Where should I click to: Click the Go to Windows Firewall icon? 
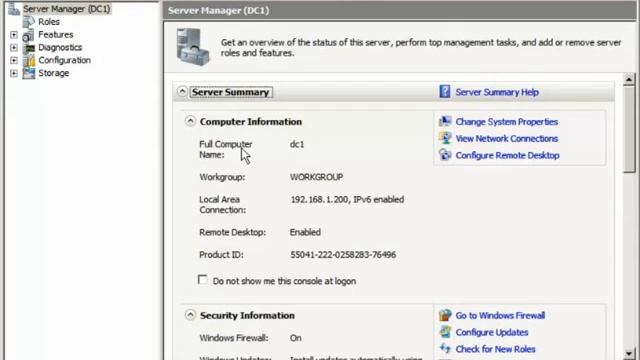click(445, 316)
